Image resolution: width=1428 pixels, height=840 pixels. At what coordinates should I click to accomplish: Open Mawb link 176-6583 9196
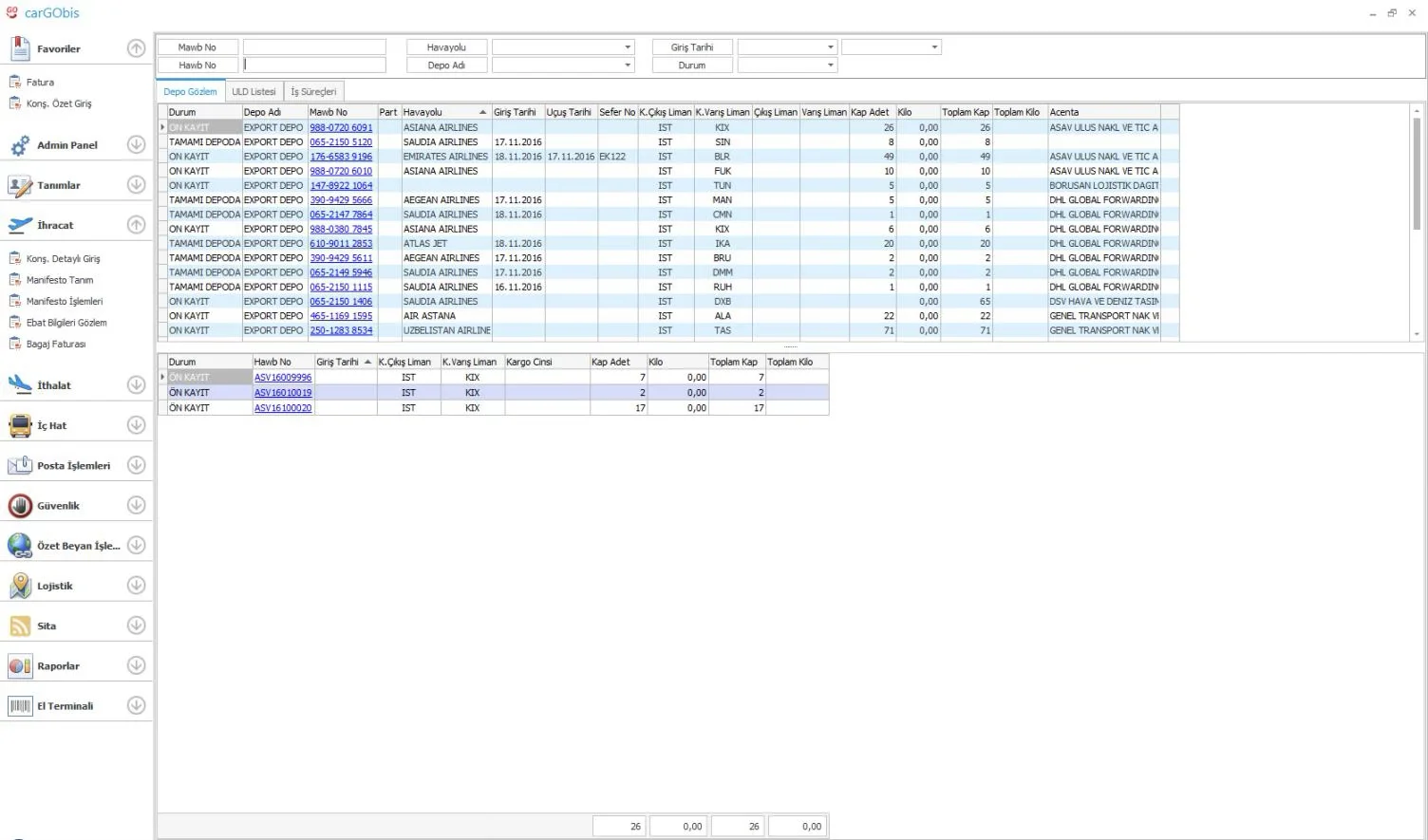tap(341, 157)
